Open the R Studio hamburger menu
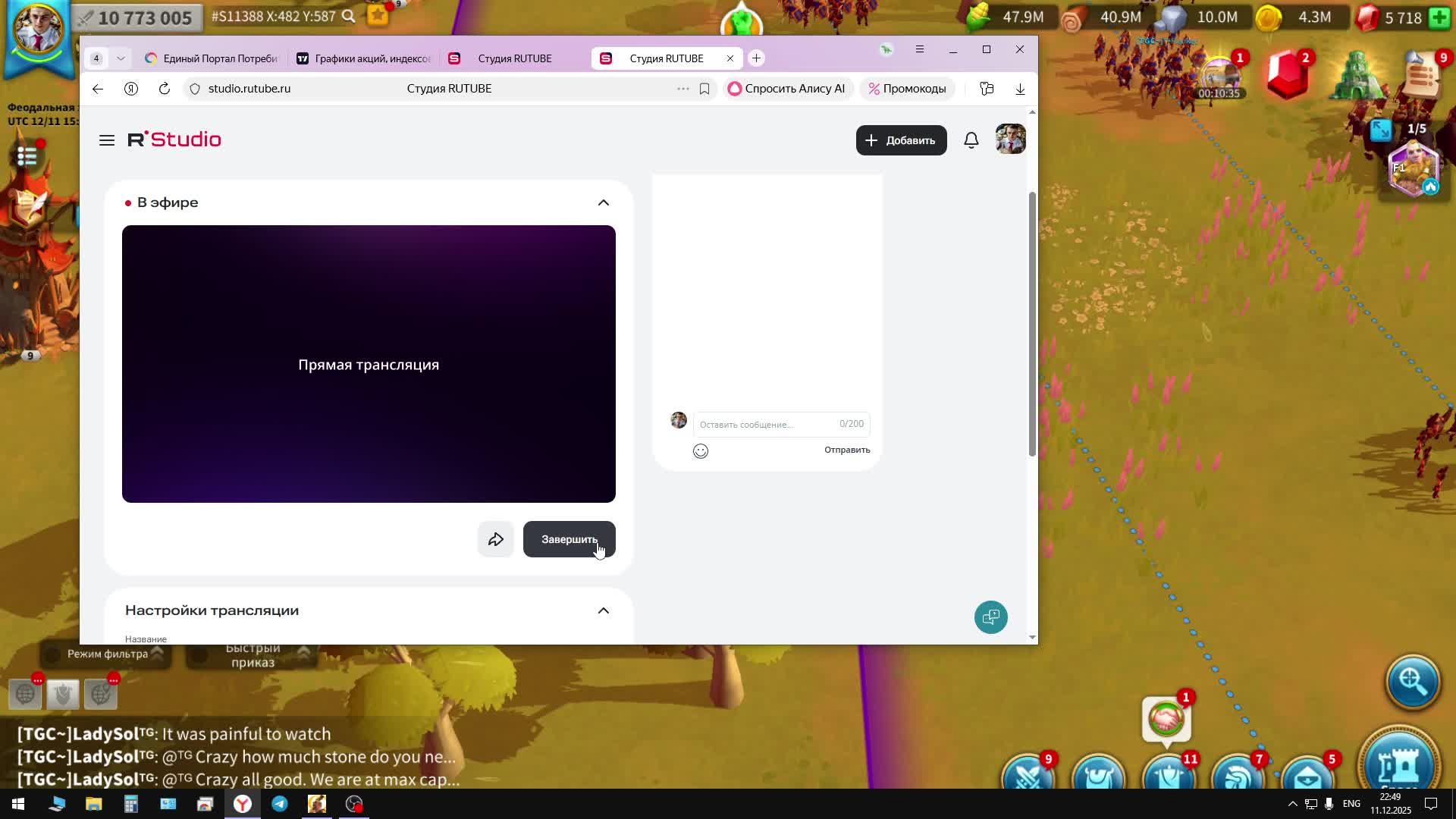This screenshot has width=1456, height=819. tap(107, 140)
